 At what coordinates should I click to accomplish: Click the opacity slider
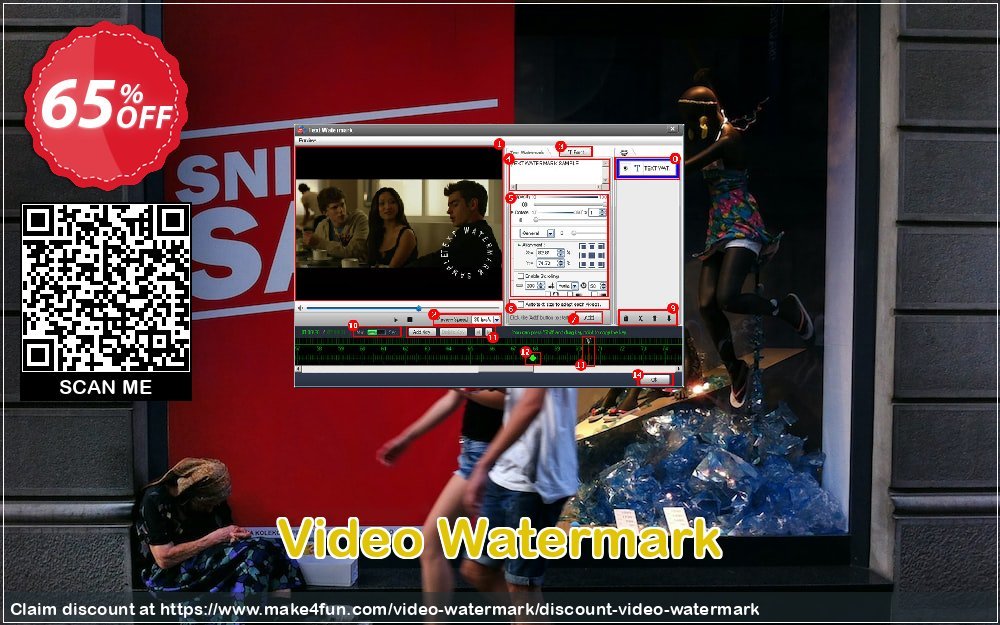coord(569,205)
